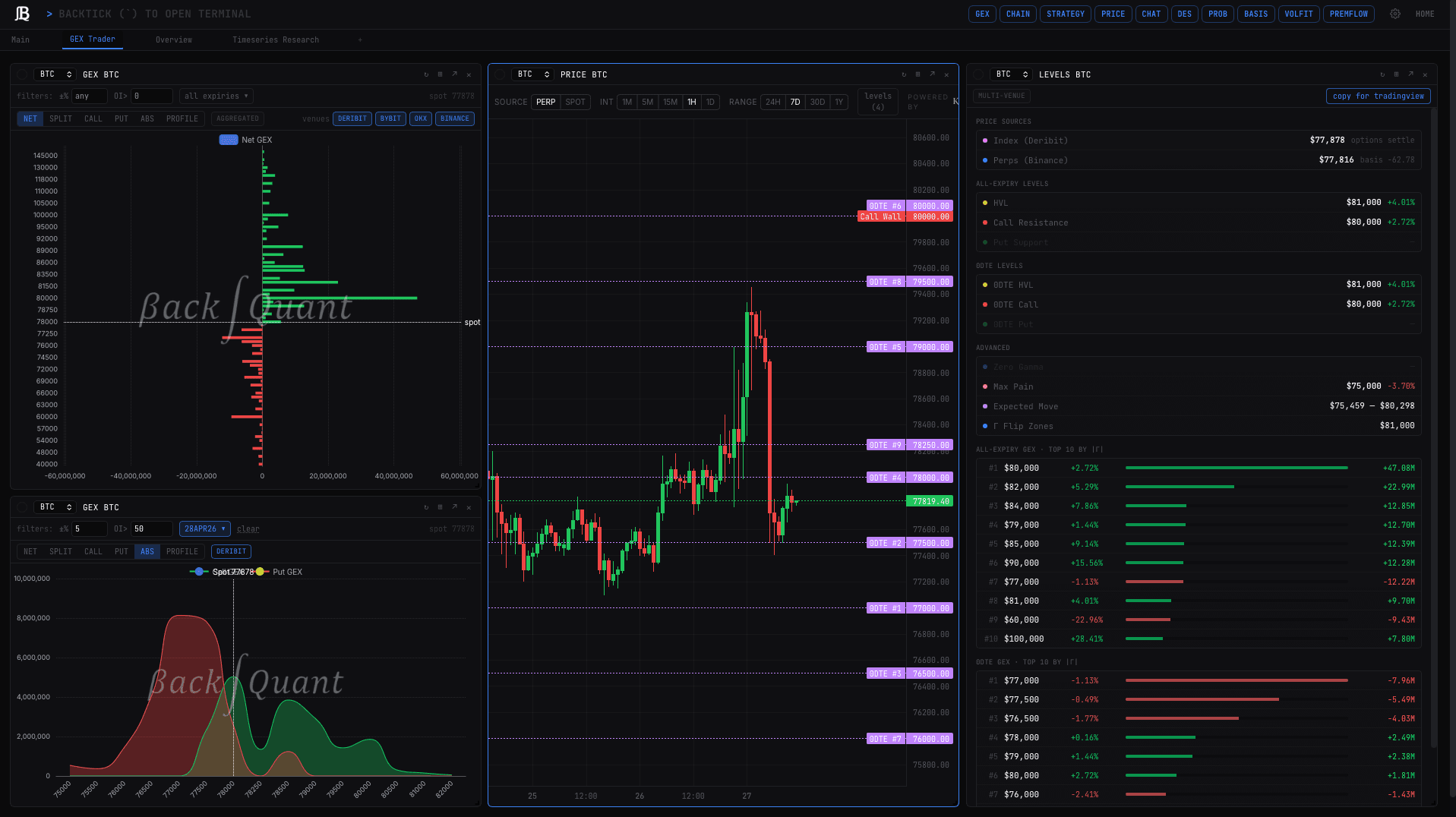
Task: Refresh the lower GEX BTC panel
Action: pyautogui.click(x=426, y=507)
